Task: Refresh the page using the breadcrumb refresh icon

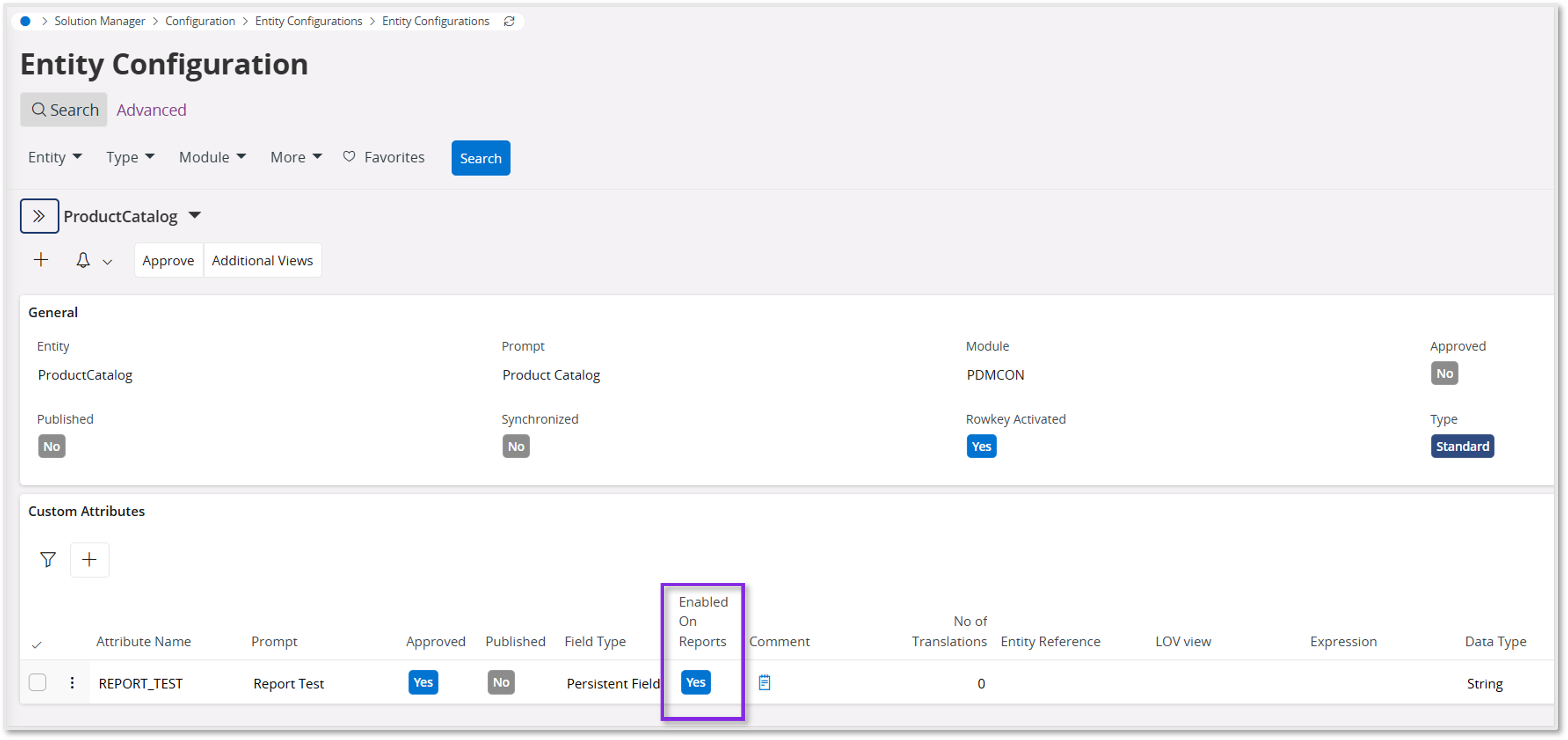Action: click(x=509, y=21)
